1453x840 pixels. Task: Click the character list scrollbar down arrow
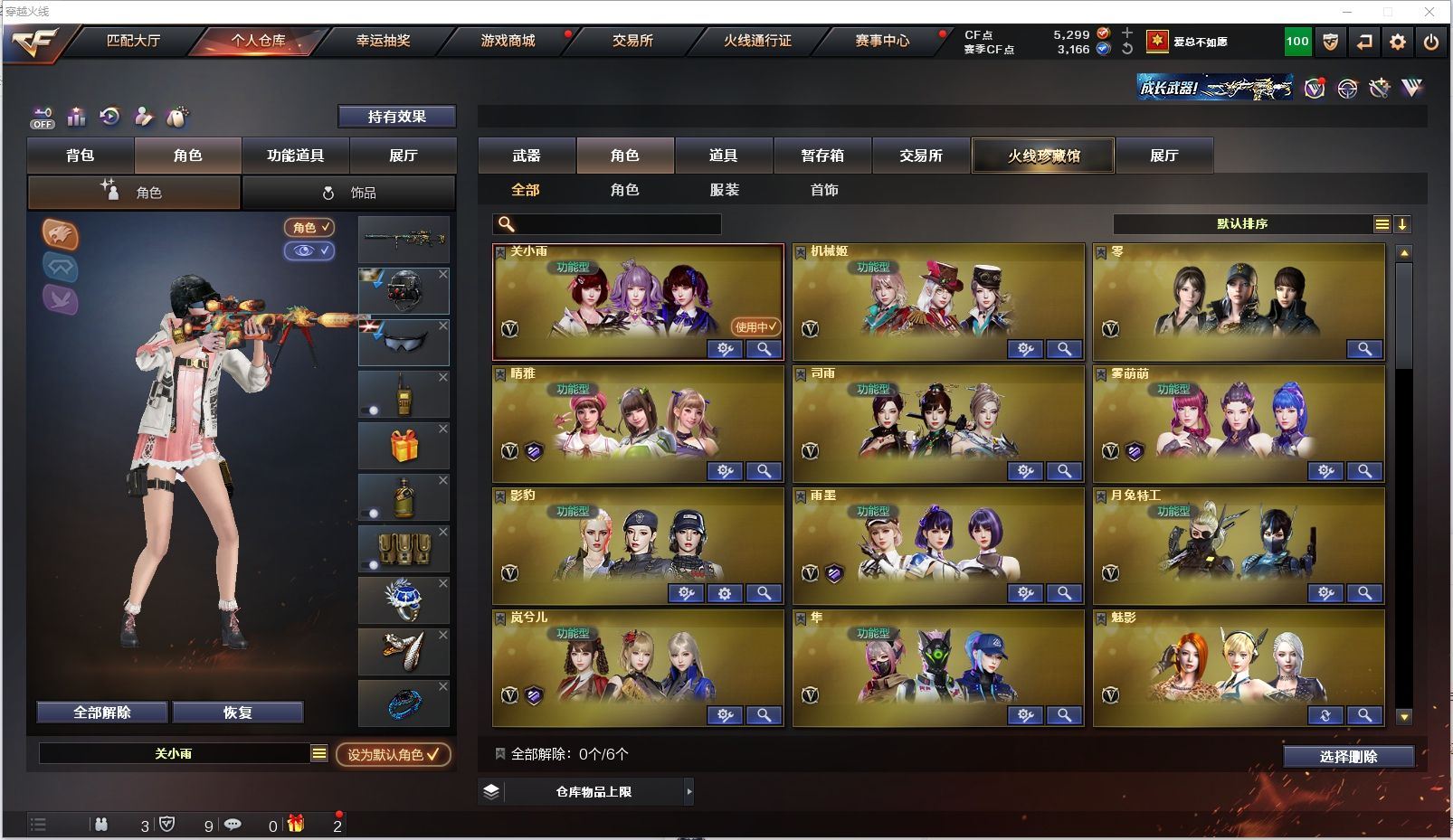click(1404, 717)
